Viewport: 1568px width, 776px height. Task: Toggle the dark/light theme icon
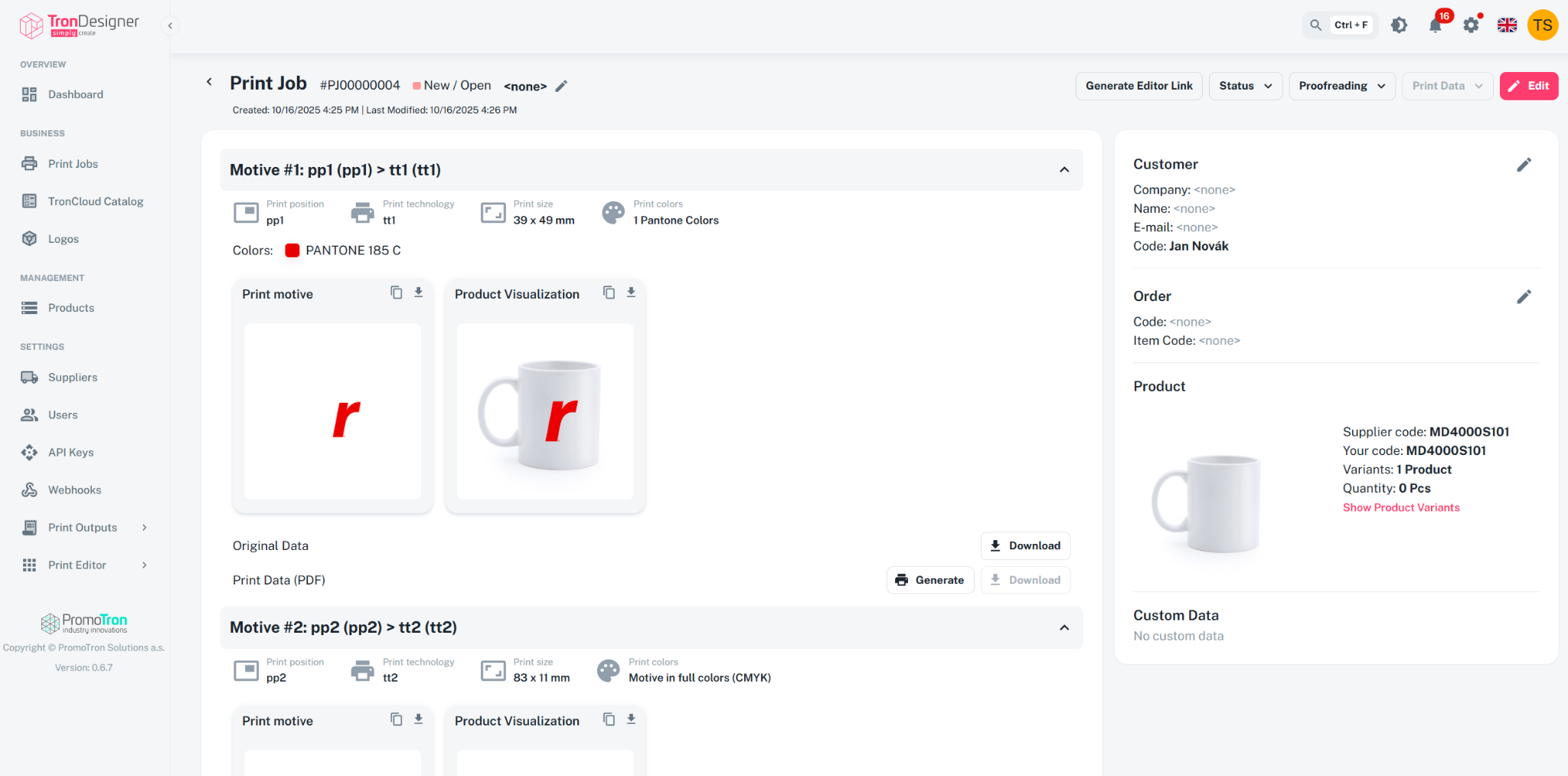pos(1399,25)
